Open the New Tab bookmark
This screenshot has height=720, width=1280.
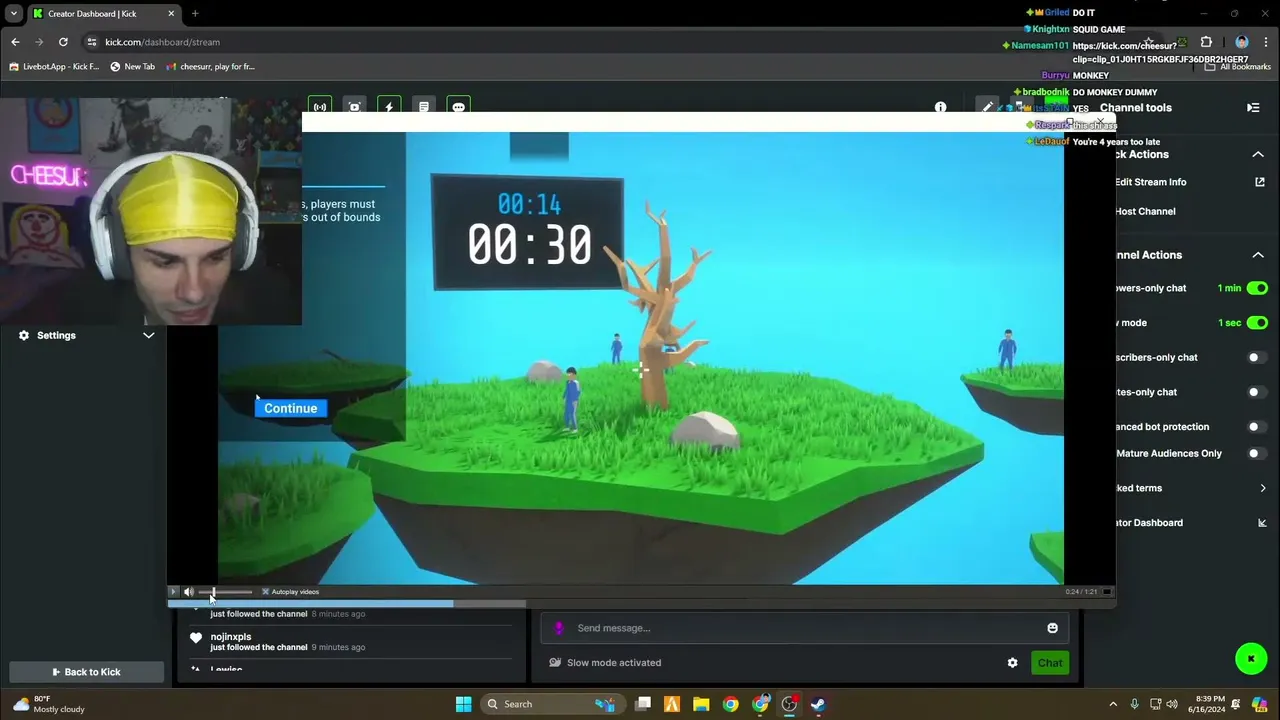click(132, 67)
